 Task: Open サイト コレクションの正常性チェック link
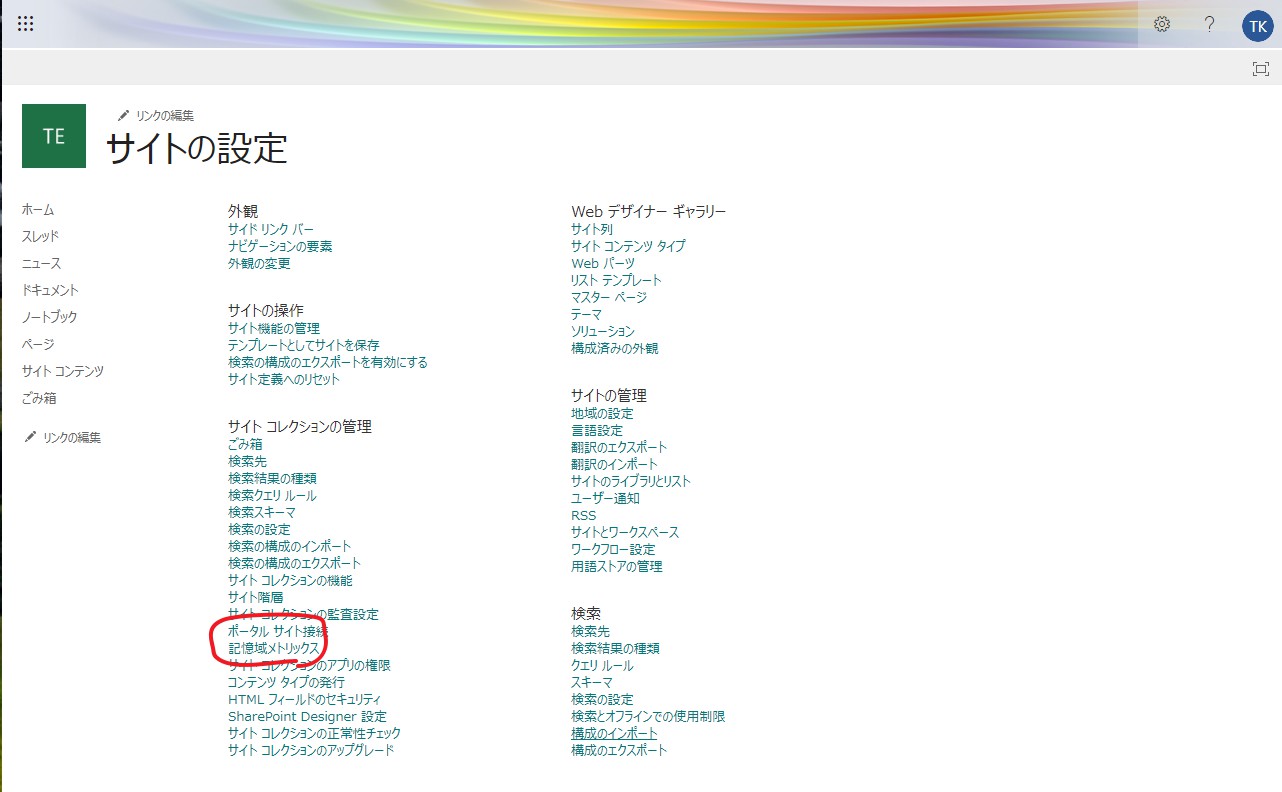click(x=315, y=733)
